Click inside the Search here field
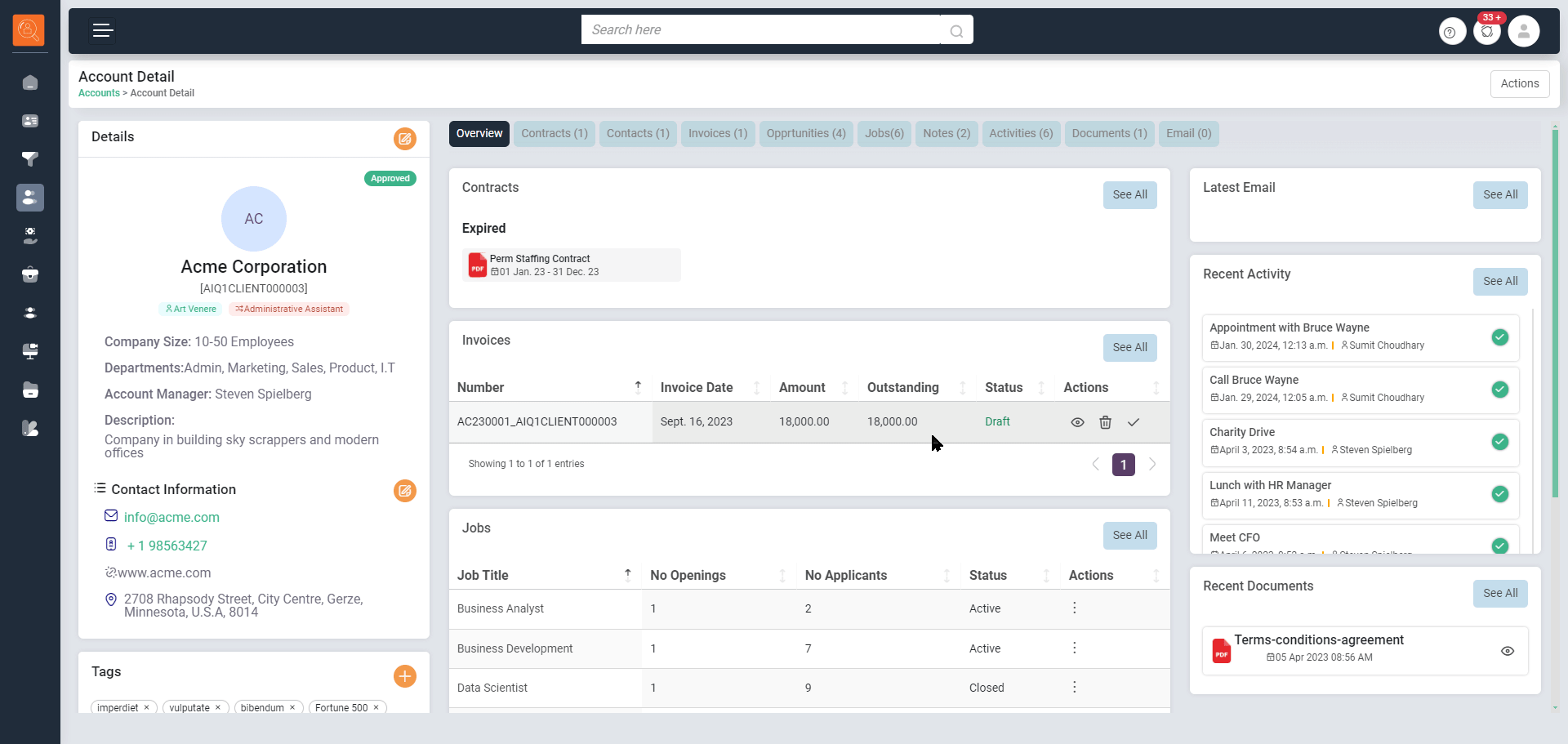The height and width of the screenshot is (744, 1568). coord(759,30)
